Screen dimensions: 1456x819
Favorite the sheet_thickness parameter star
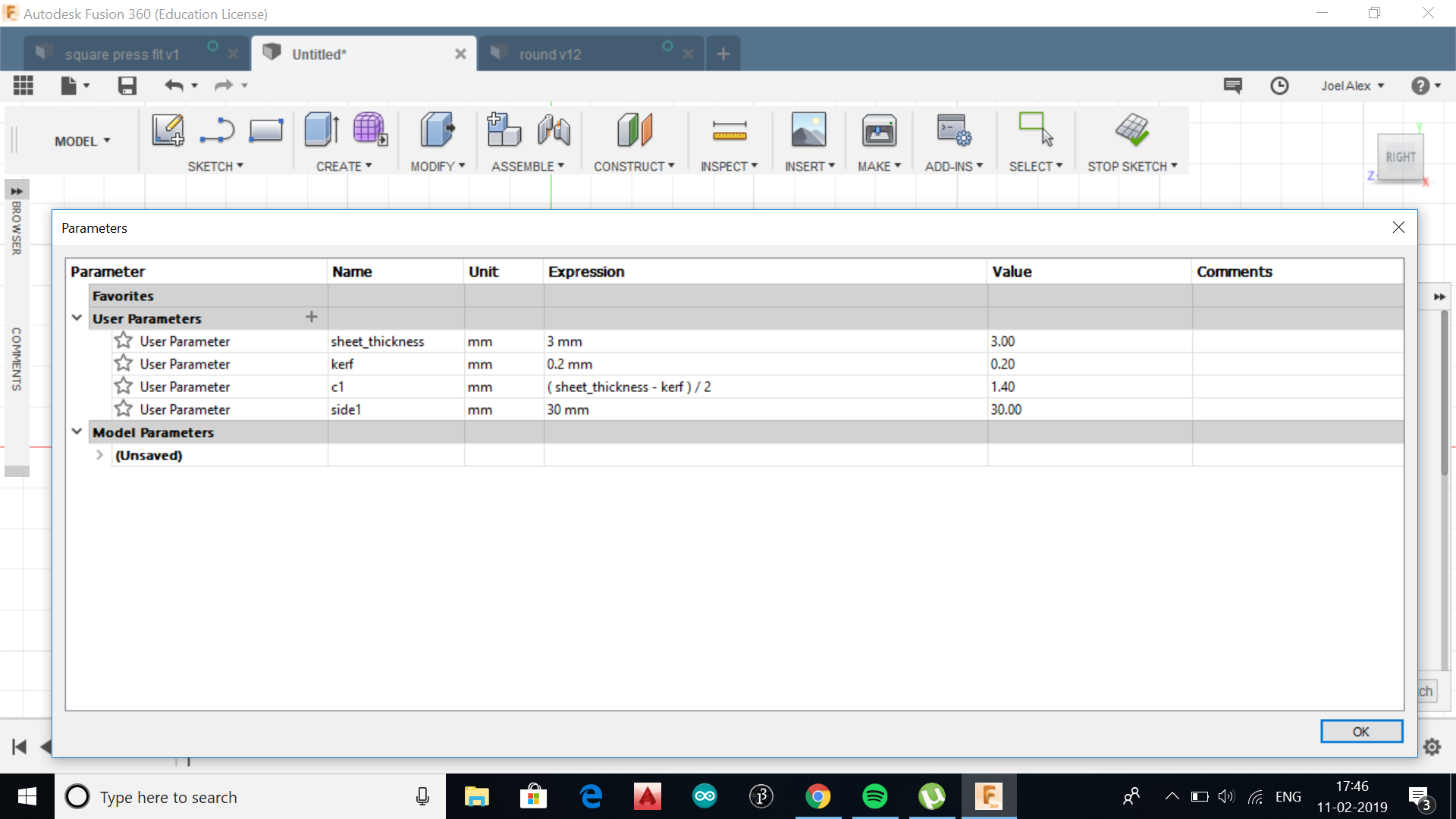(124, 340)
